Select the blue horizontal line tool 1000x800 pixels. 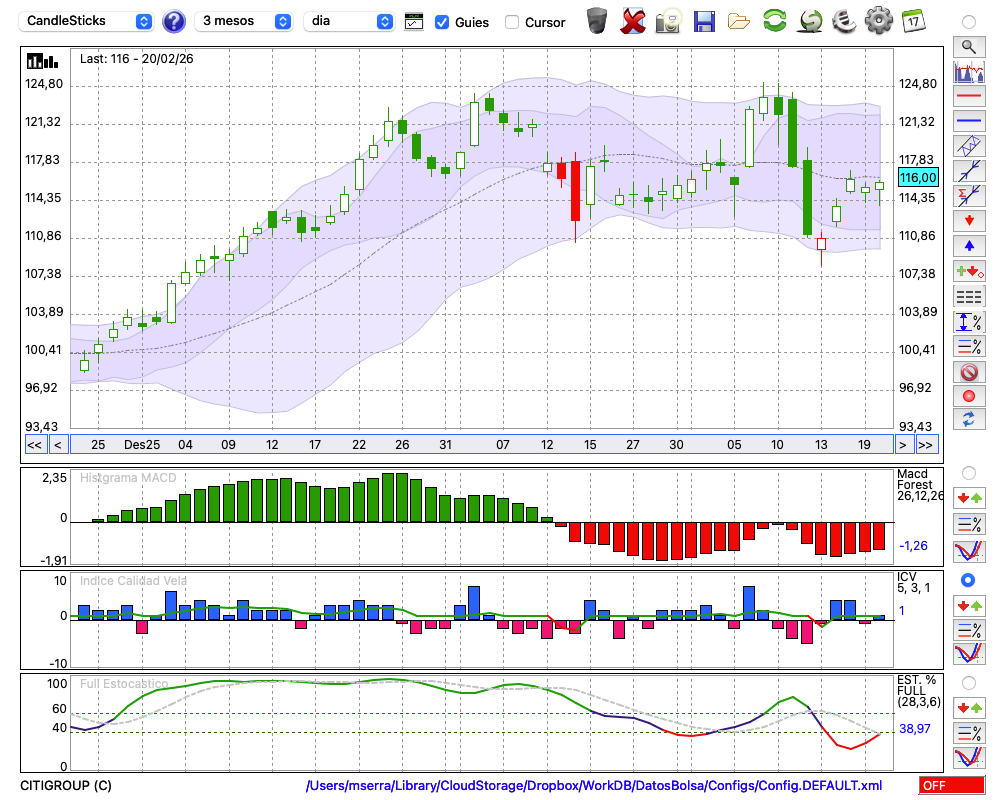(x=969, y=121)
